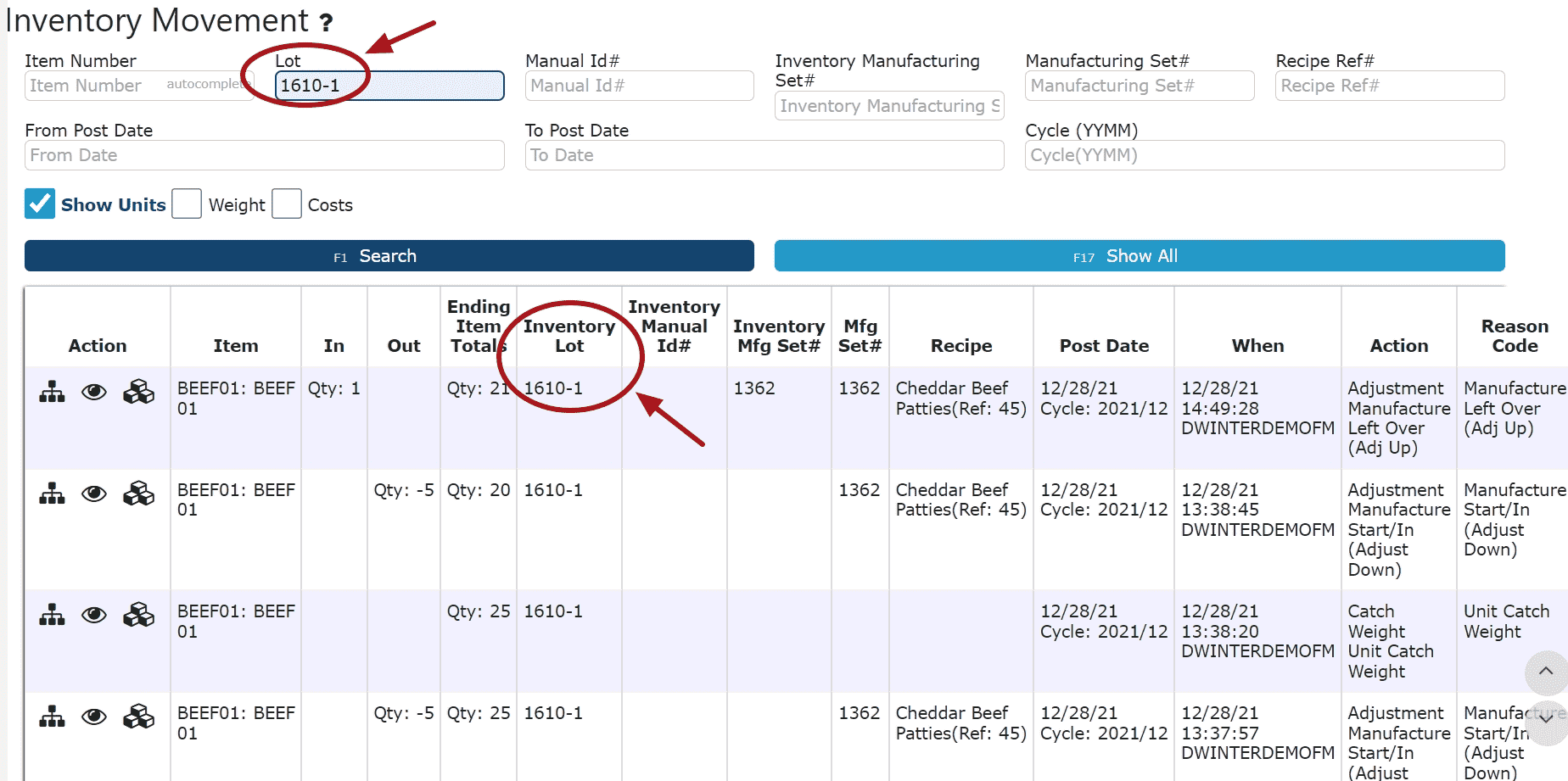1568x781 pixels.
Task: Focus the Manual Id# input field
Action: (640, 86)
